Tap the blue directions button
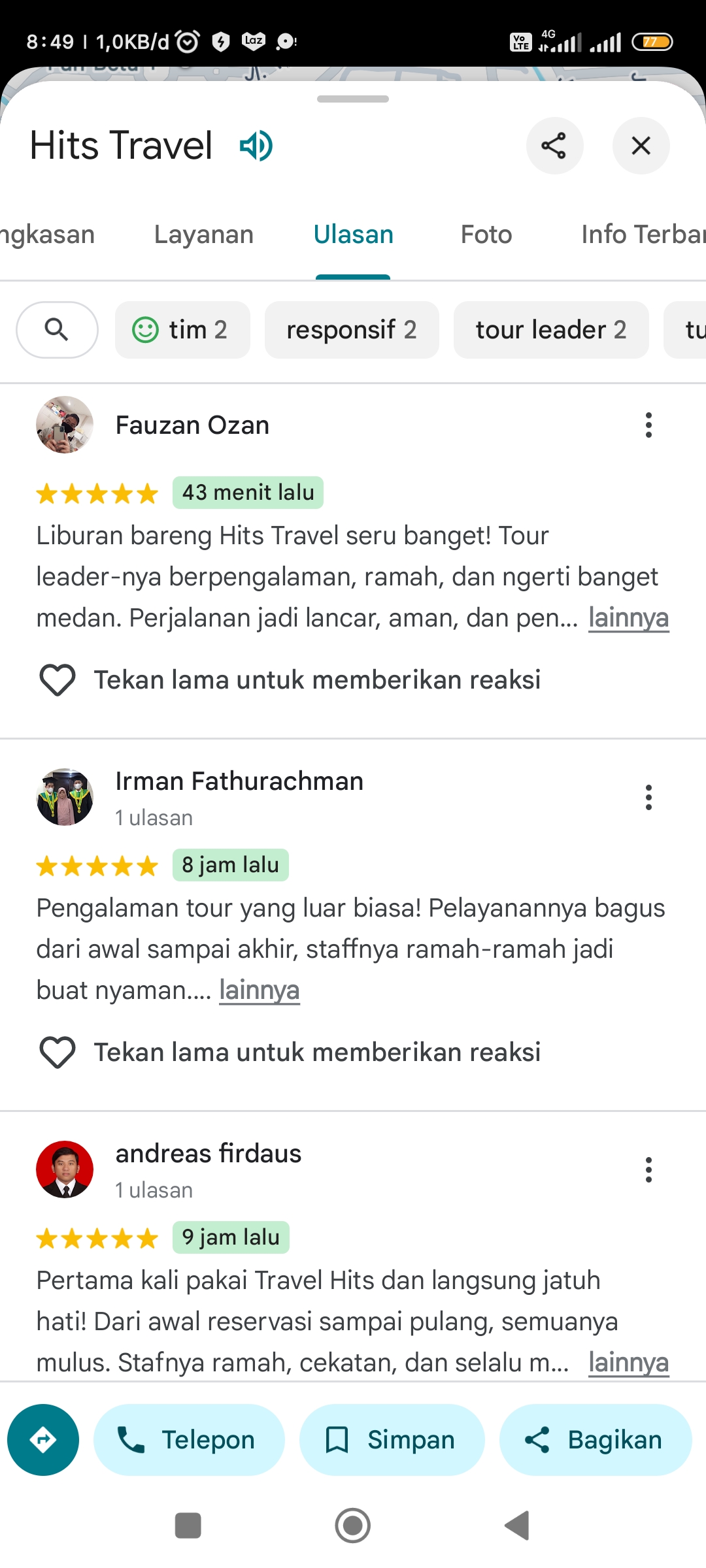This screenshot has height=1568, width=706. coord(43,1440)
